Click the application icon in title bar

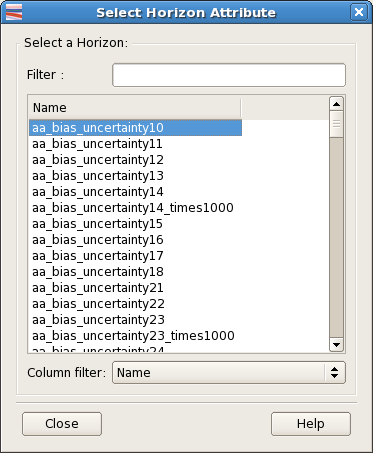click(x=14, y=12)
